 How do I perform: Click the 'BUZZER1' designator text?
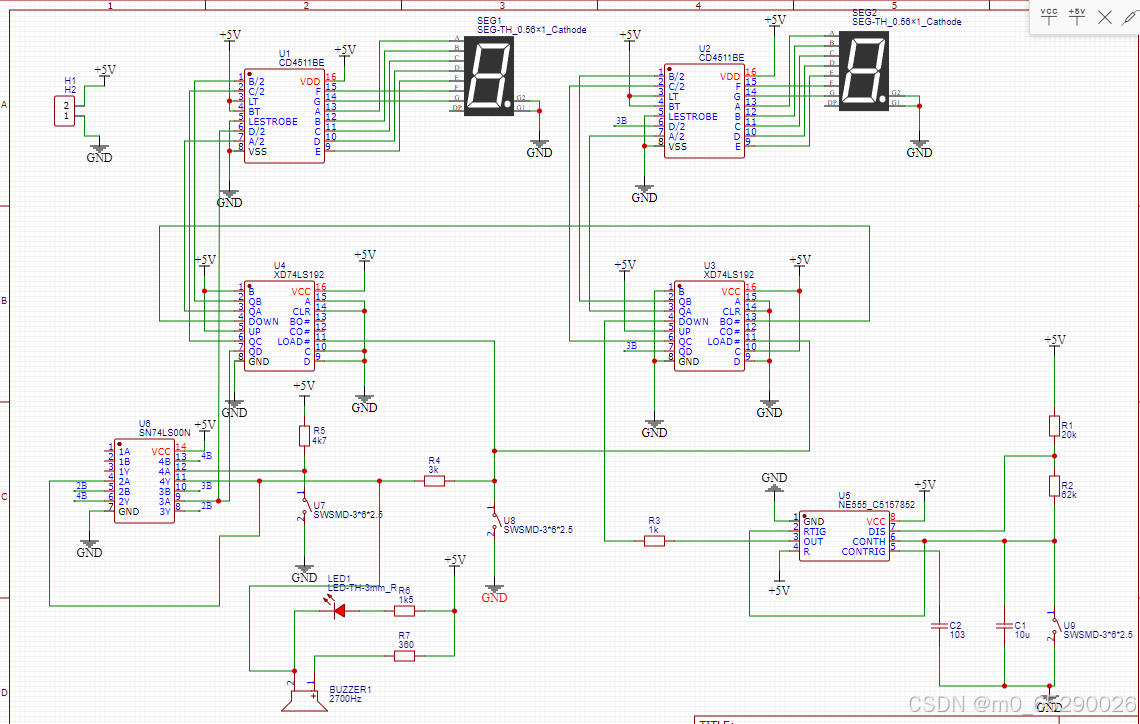(350, 690)
